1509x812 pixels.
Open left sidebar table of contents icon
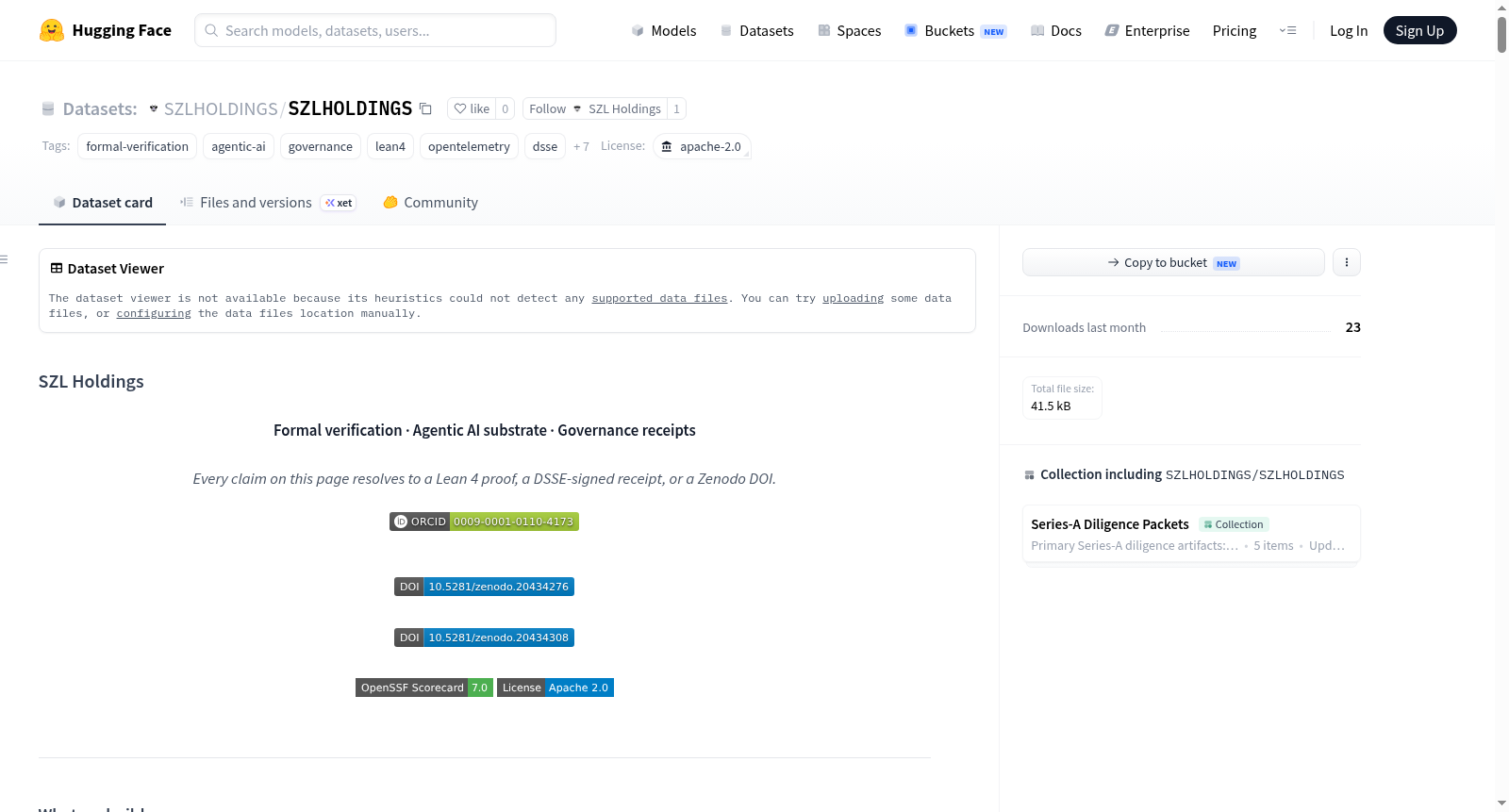tap(4, 259)
